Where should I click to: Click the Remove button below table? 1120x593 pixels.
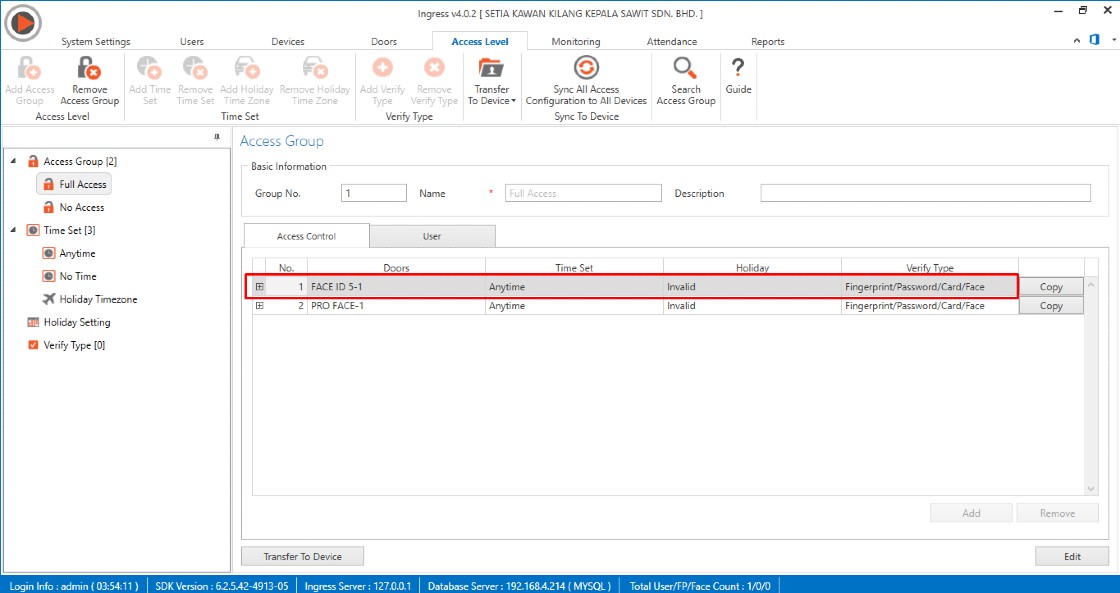pyautogui.click(x=1057, y=513)
